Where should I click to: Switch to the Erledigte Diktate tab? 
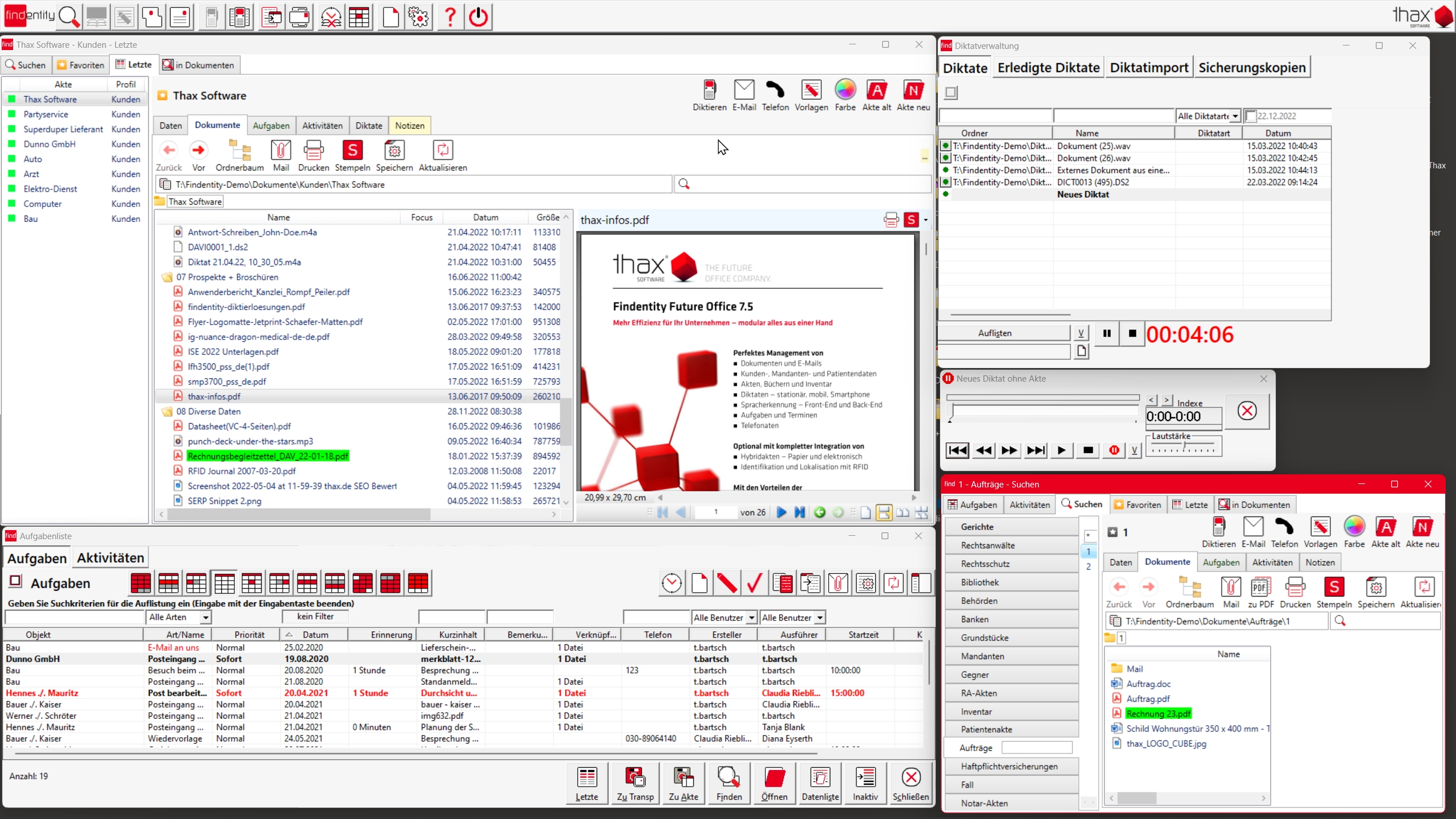click(1048, 68)
